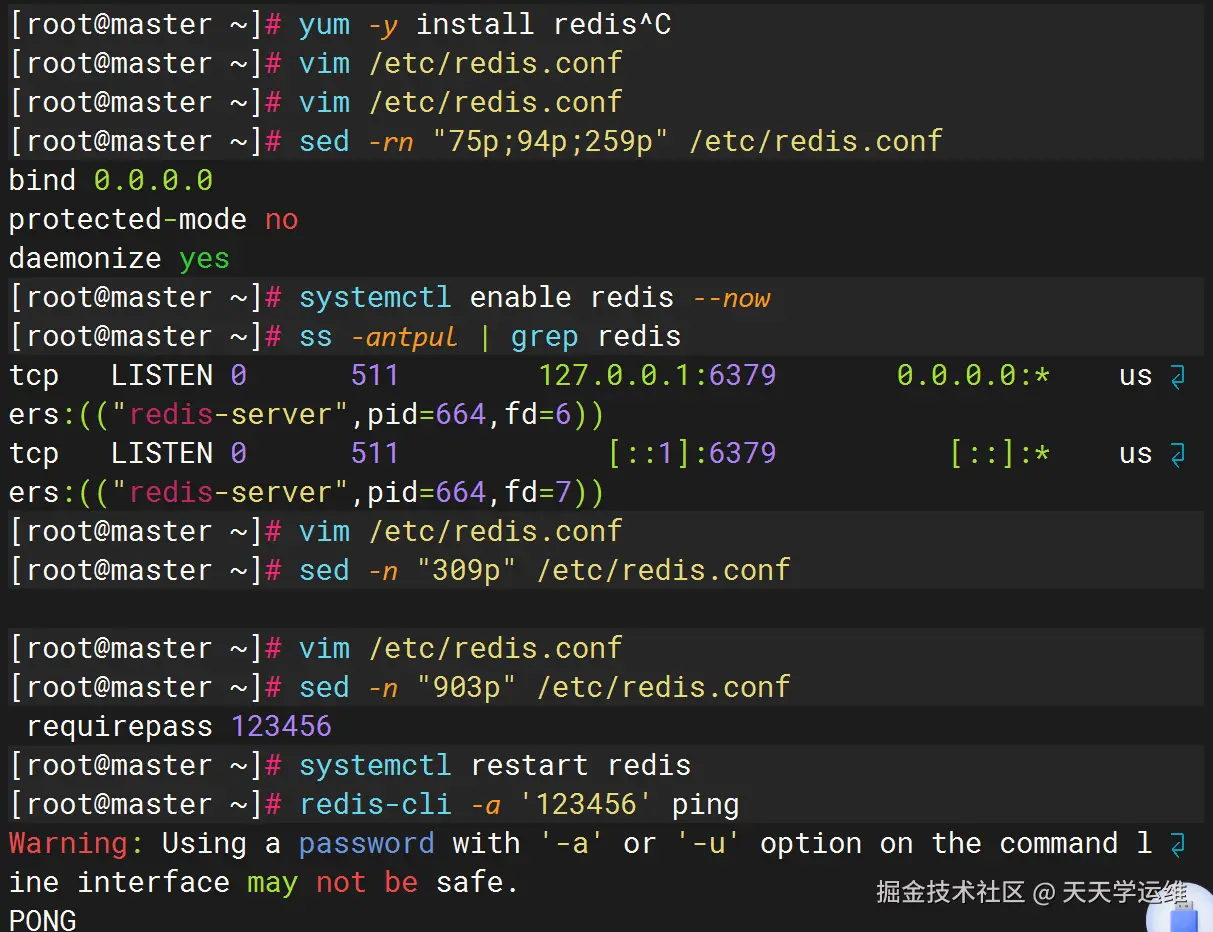Click the "daemonize yes" output line
The height and width of the screenshot is (932, 1213).
pyautogui.click(x=119, y=259)
